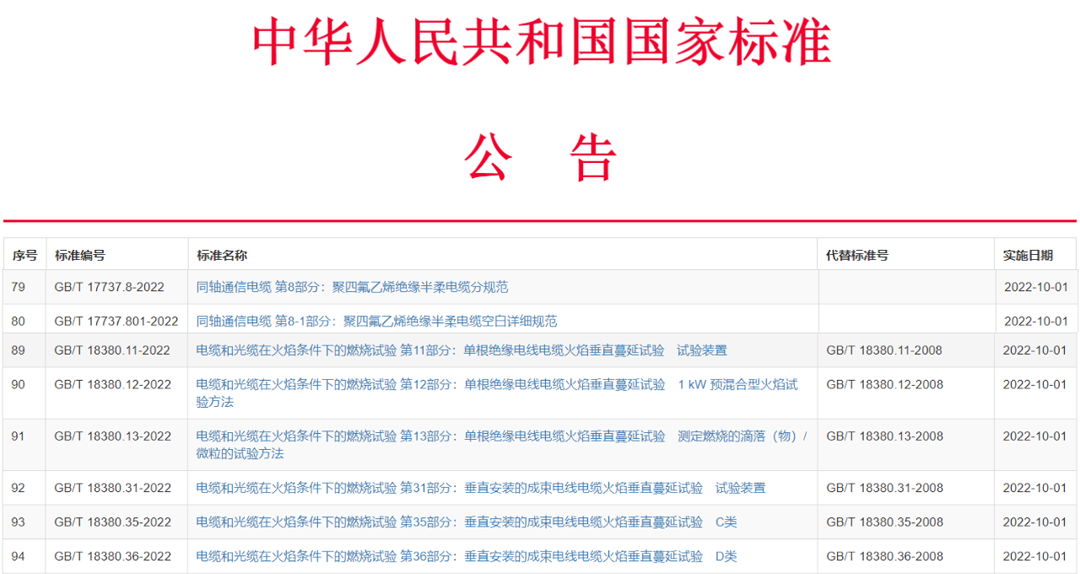Select the GB/T 18380.31-2022 standard number cell
Viewport: 1080px width, 574px height.
click(113, 488)
